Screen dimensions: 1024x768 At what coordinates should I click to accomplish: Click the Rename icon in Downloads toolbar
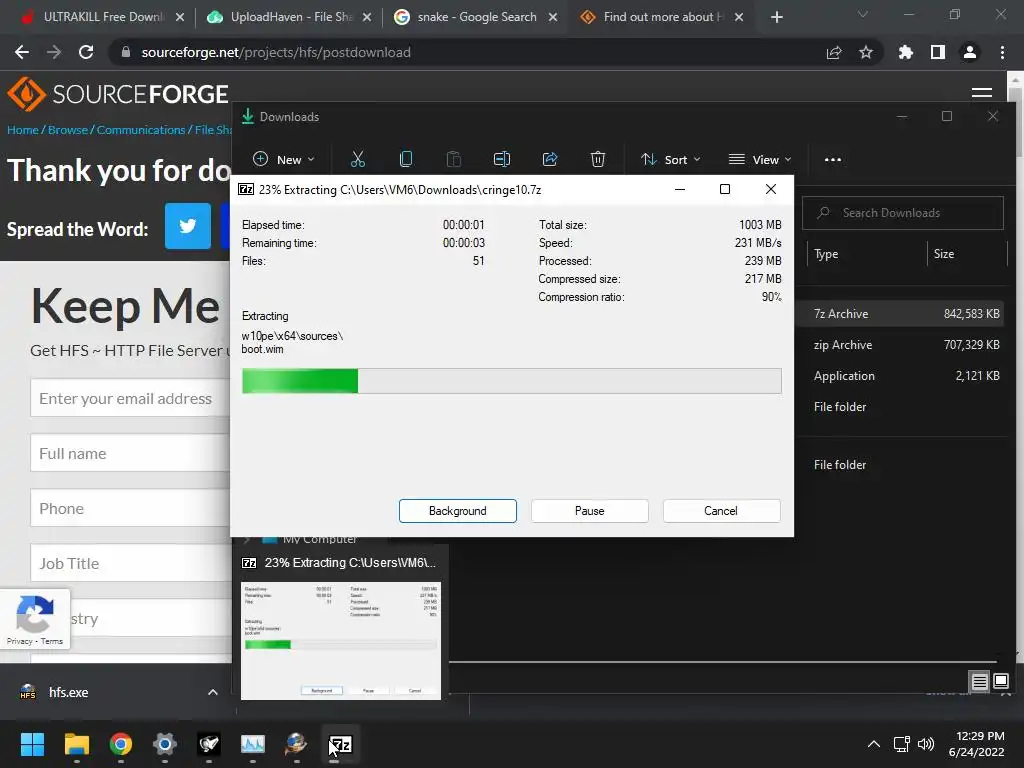(502, 159)
